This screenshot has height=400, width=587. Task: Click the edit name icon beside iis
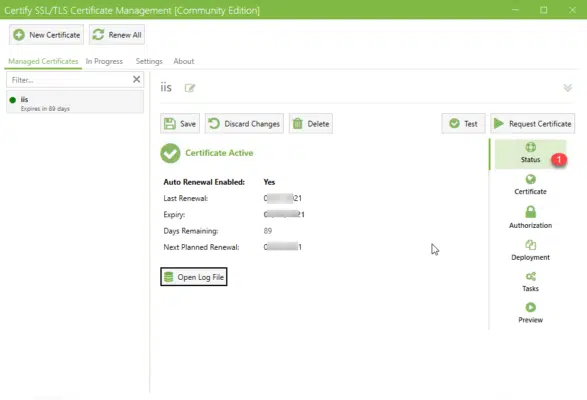(x=190, y=88)
